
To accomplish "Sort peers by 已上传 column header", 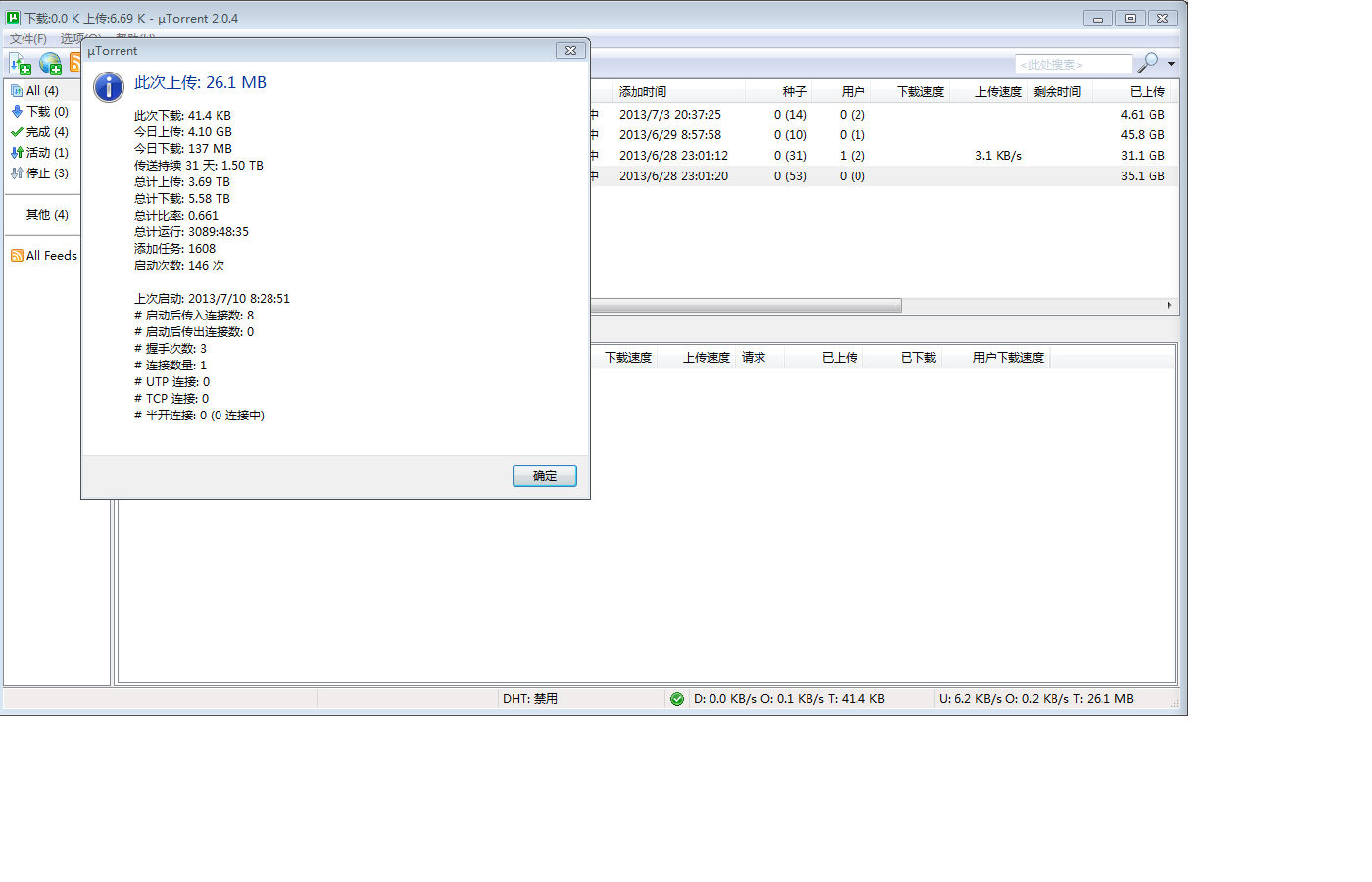I will [x=825, y=358].
